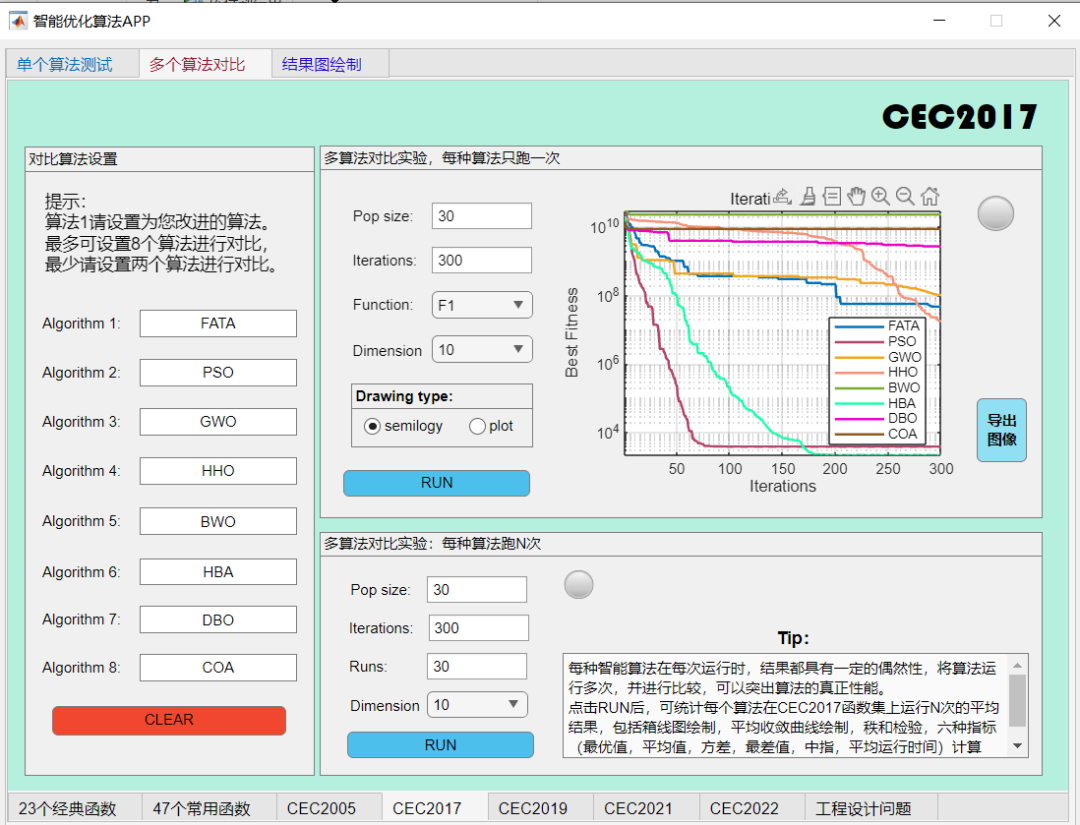Screen dimensions: 1080x825
Task: Activate the data brushing tool on the chart
Action: [807, 197]
